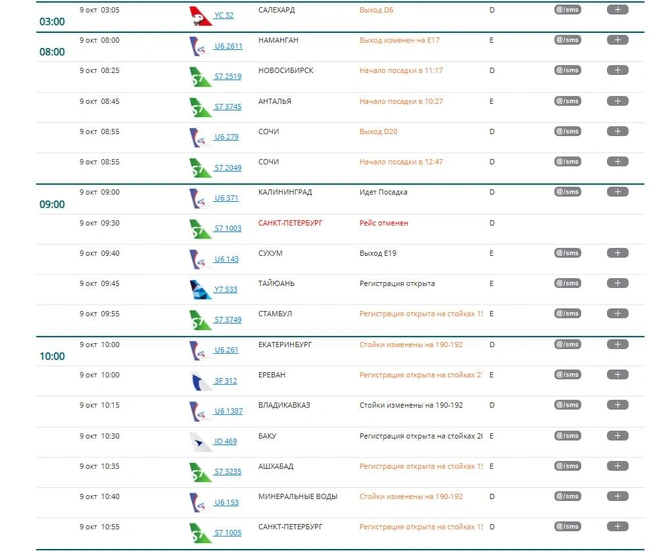The height and width of the screenshot is (551, 656).
Task: Click the airline tail logo for 3F 312
Action: pos(200,381)
